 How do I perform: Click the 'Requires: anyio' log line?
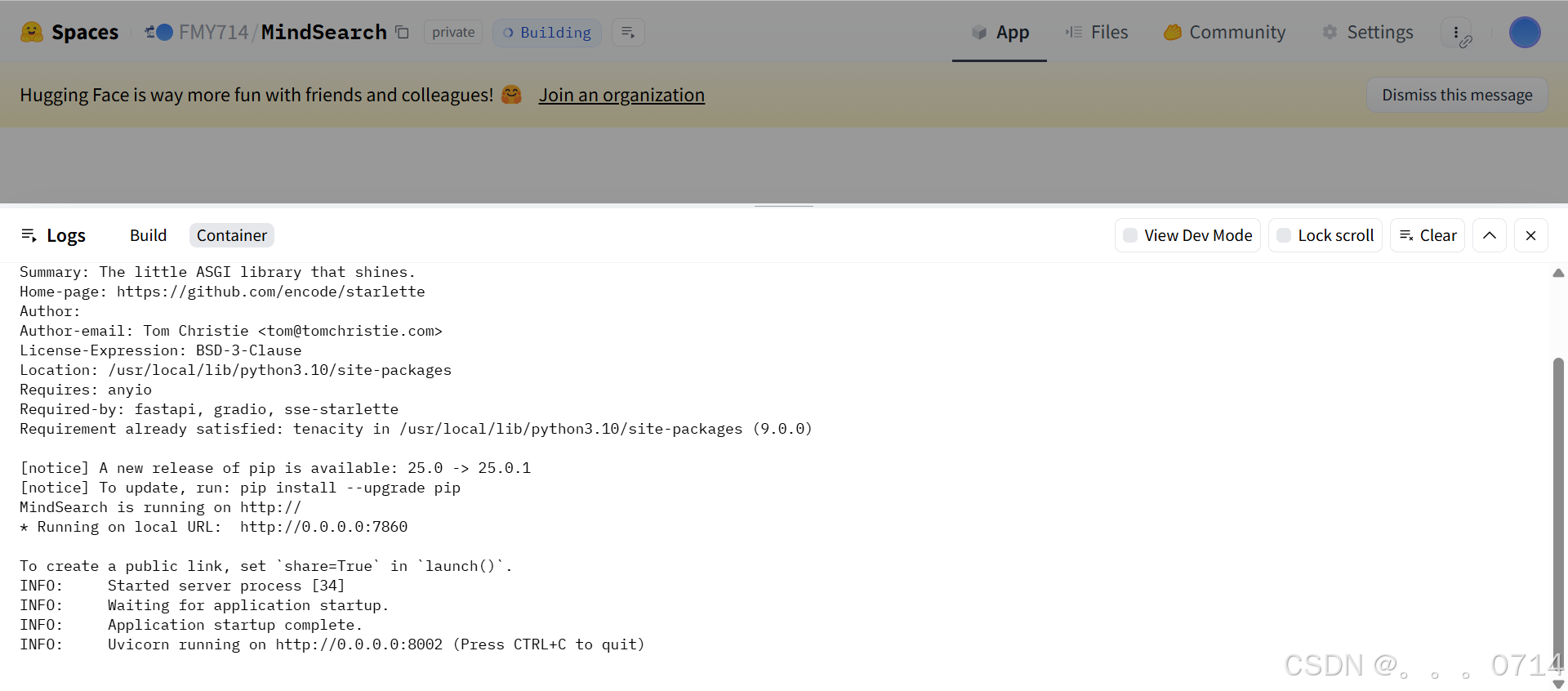click(86, 390)
